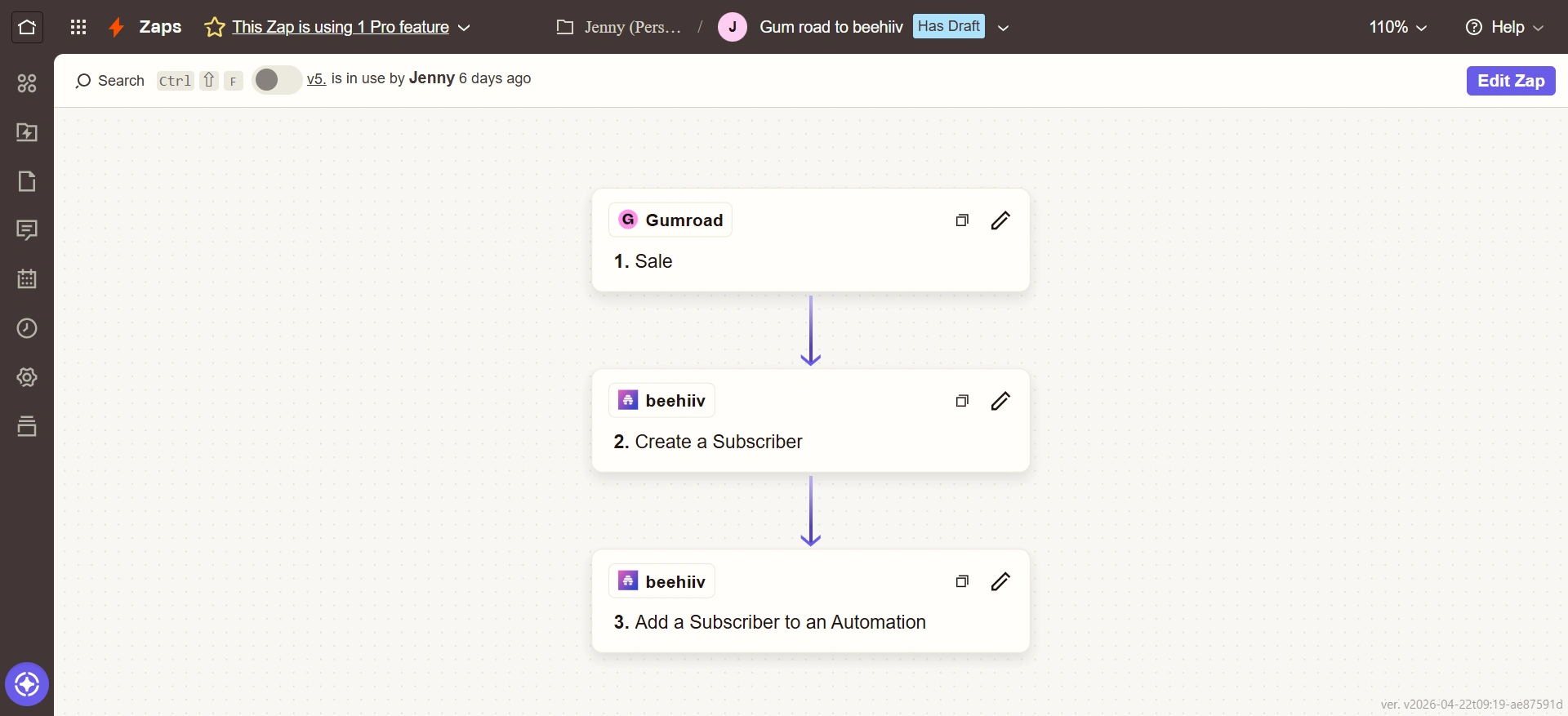Duplicate the Add a Subscriber to Automation step

(x=962, y=581)
